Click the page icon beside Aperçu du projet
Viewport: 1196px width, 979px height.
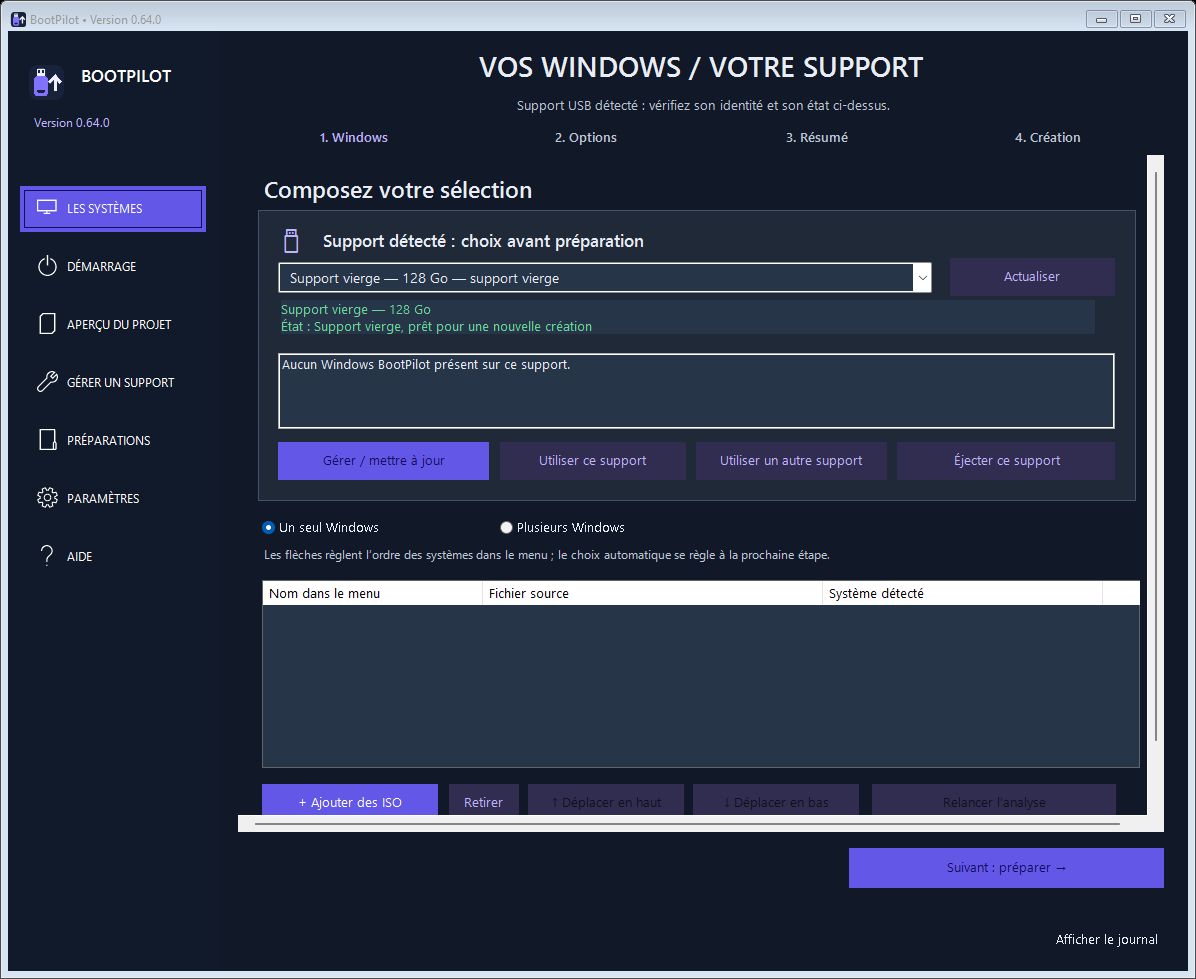pyautogui.click(x=47, y=324)
